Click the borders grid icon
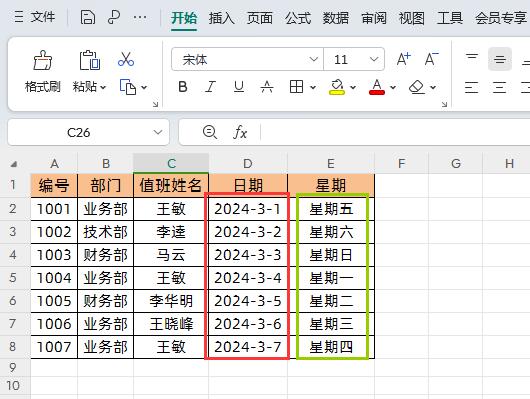This screenshot has width=530, height=399. [x=296, y=87]
